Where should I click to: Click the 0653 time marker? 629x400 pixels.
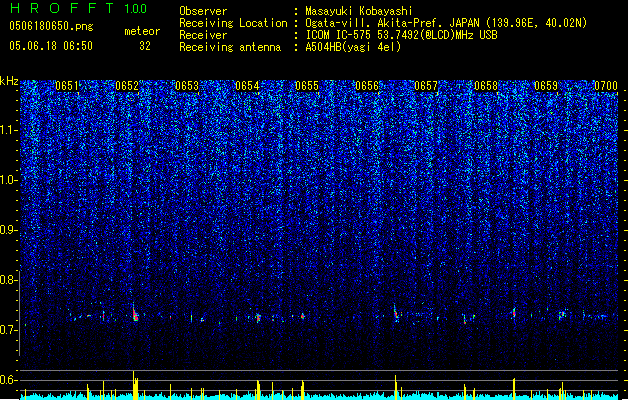point(187,86)
